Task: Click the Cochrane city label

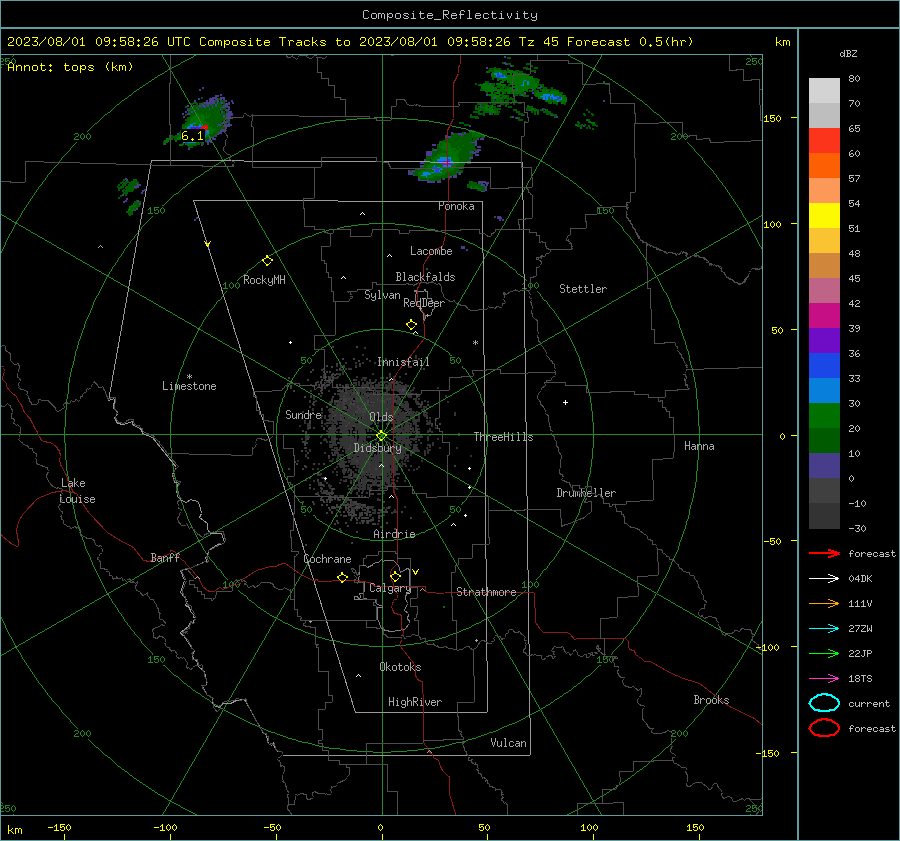Action: (x=327, y=559)
